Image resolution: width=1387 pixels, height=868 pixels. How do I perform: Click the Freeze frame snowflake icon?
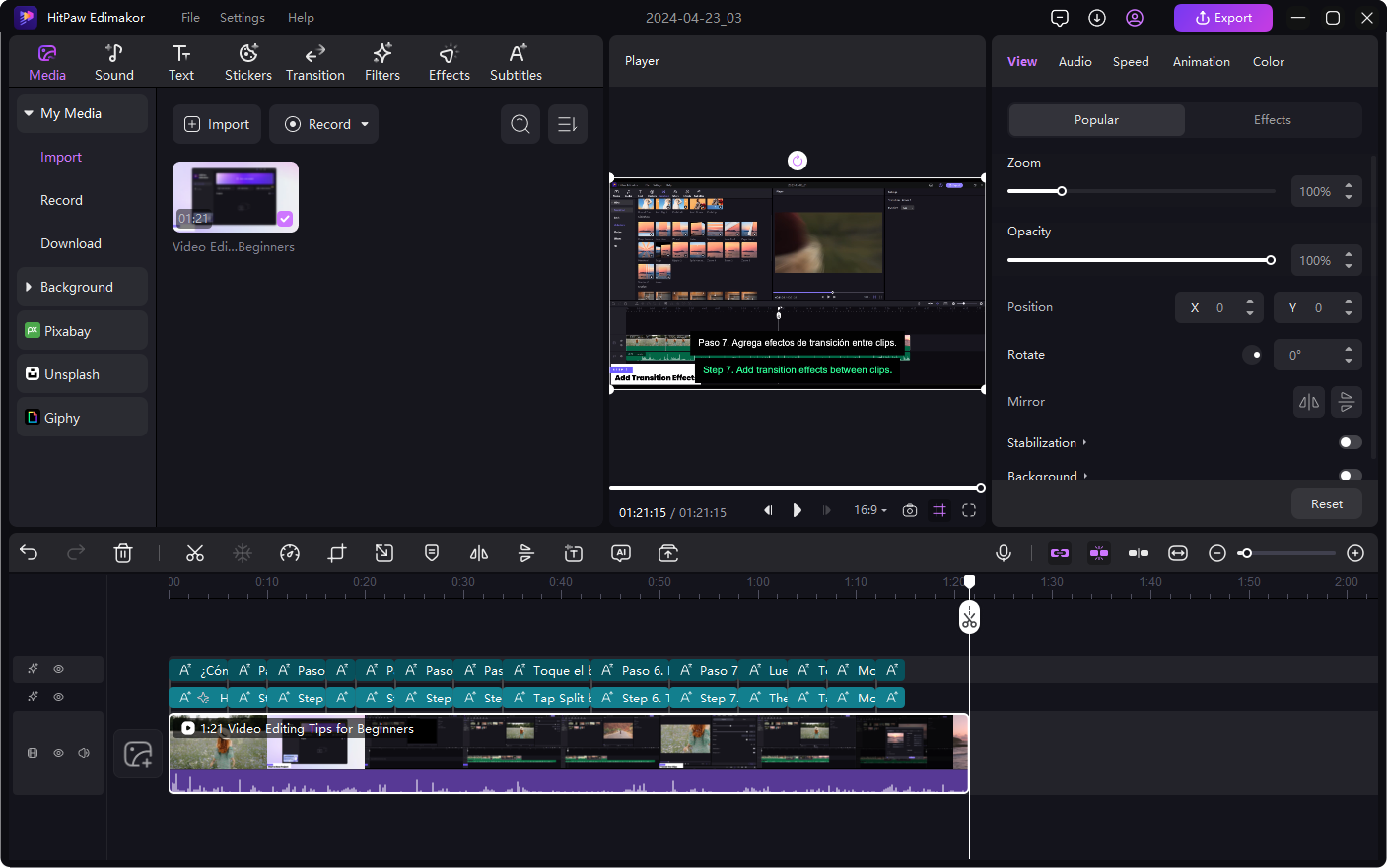pyautogui.click(x=243, y=553)
